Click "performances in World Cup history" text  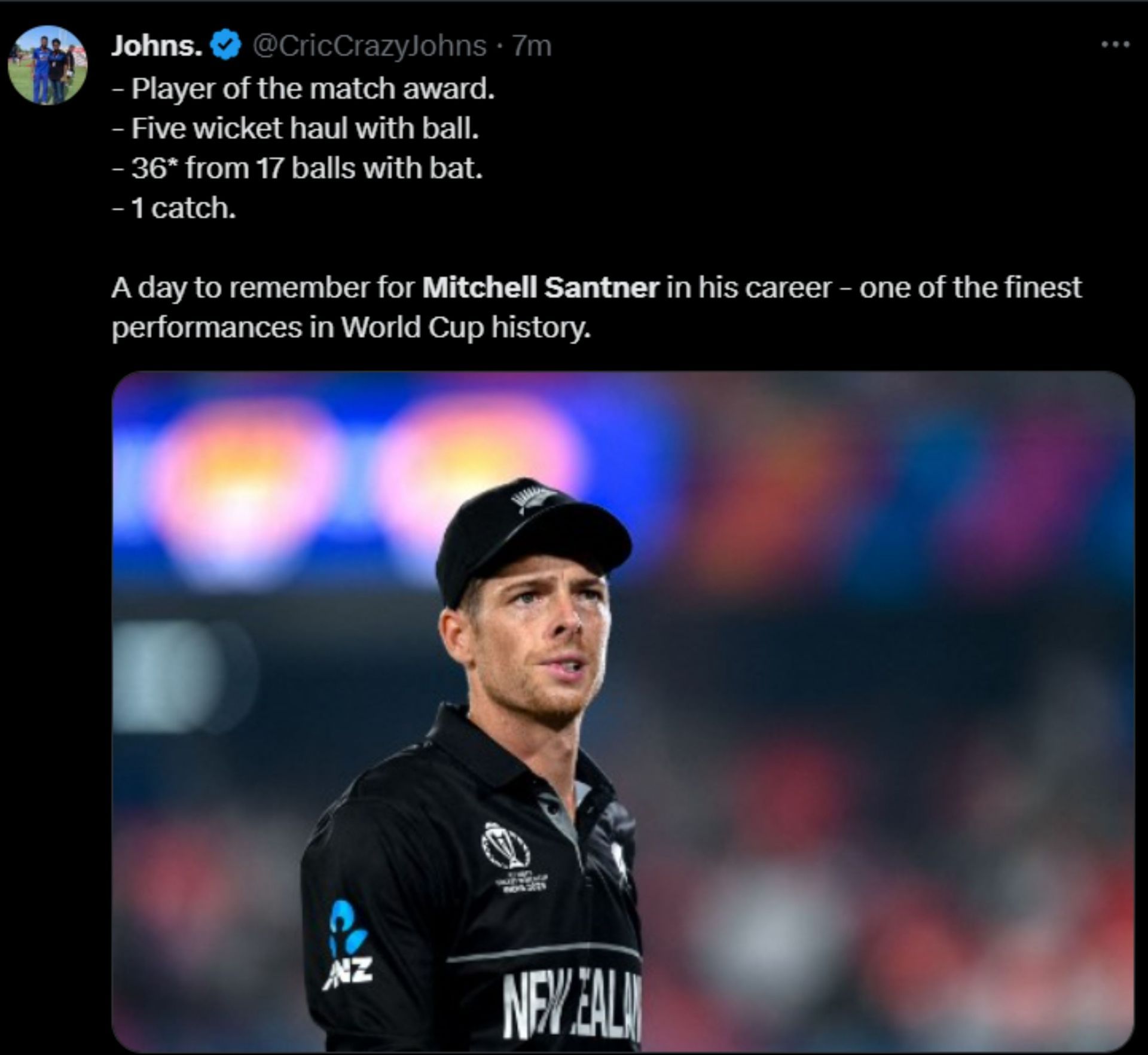tap(351, 327)
